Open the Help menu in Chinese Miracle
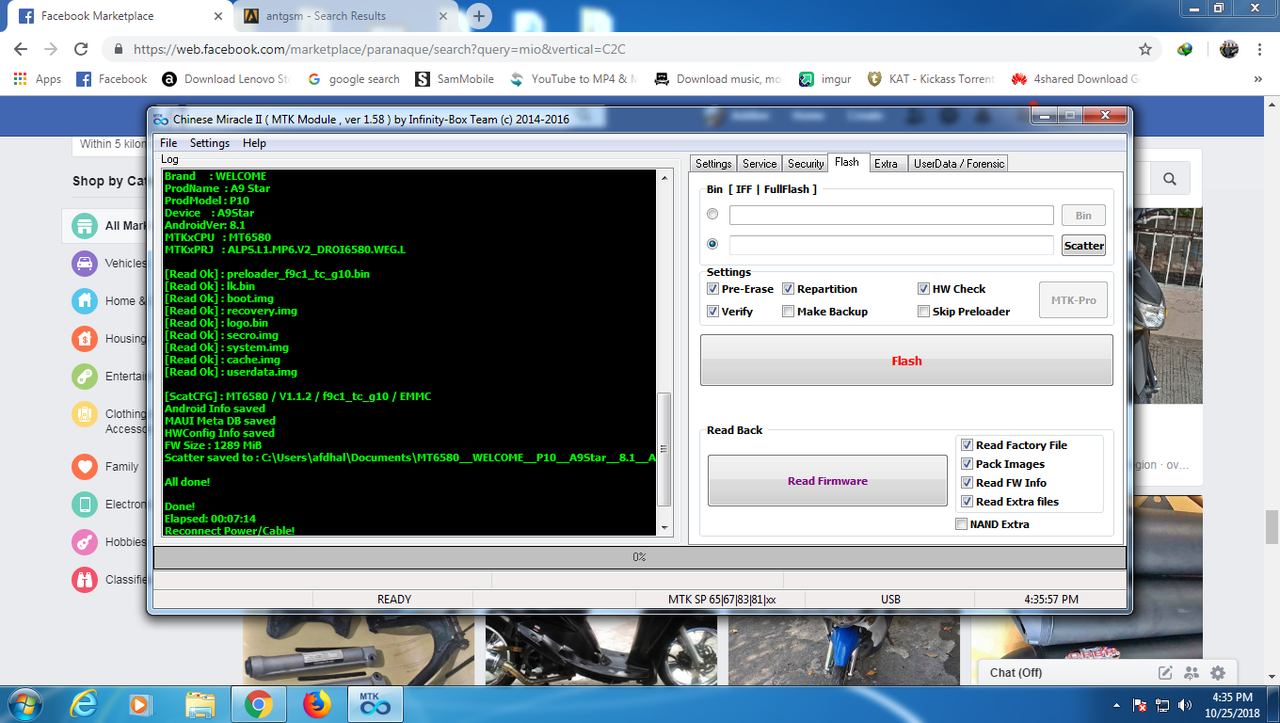The height and width of the screenshot is (723, 1280). pos(254,143)
